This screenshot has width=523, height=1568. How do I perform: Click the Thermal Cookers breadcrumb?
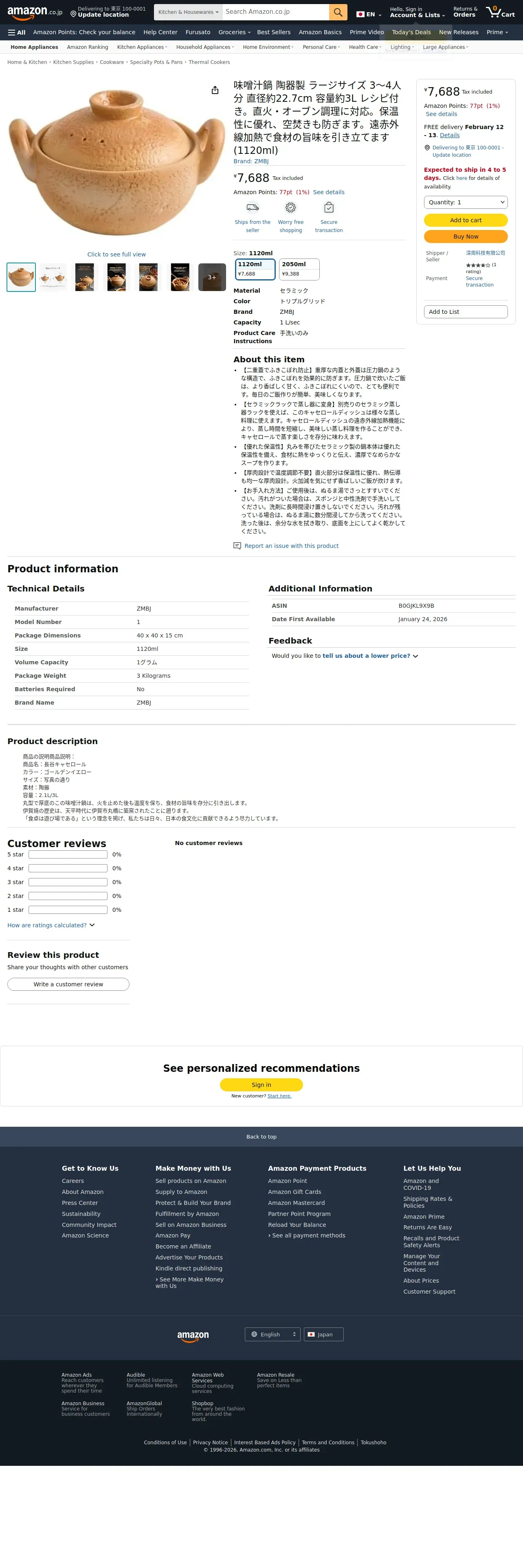click(x=209, y=62)
